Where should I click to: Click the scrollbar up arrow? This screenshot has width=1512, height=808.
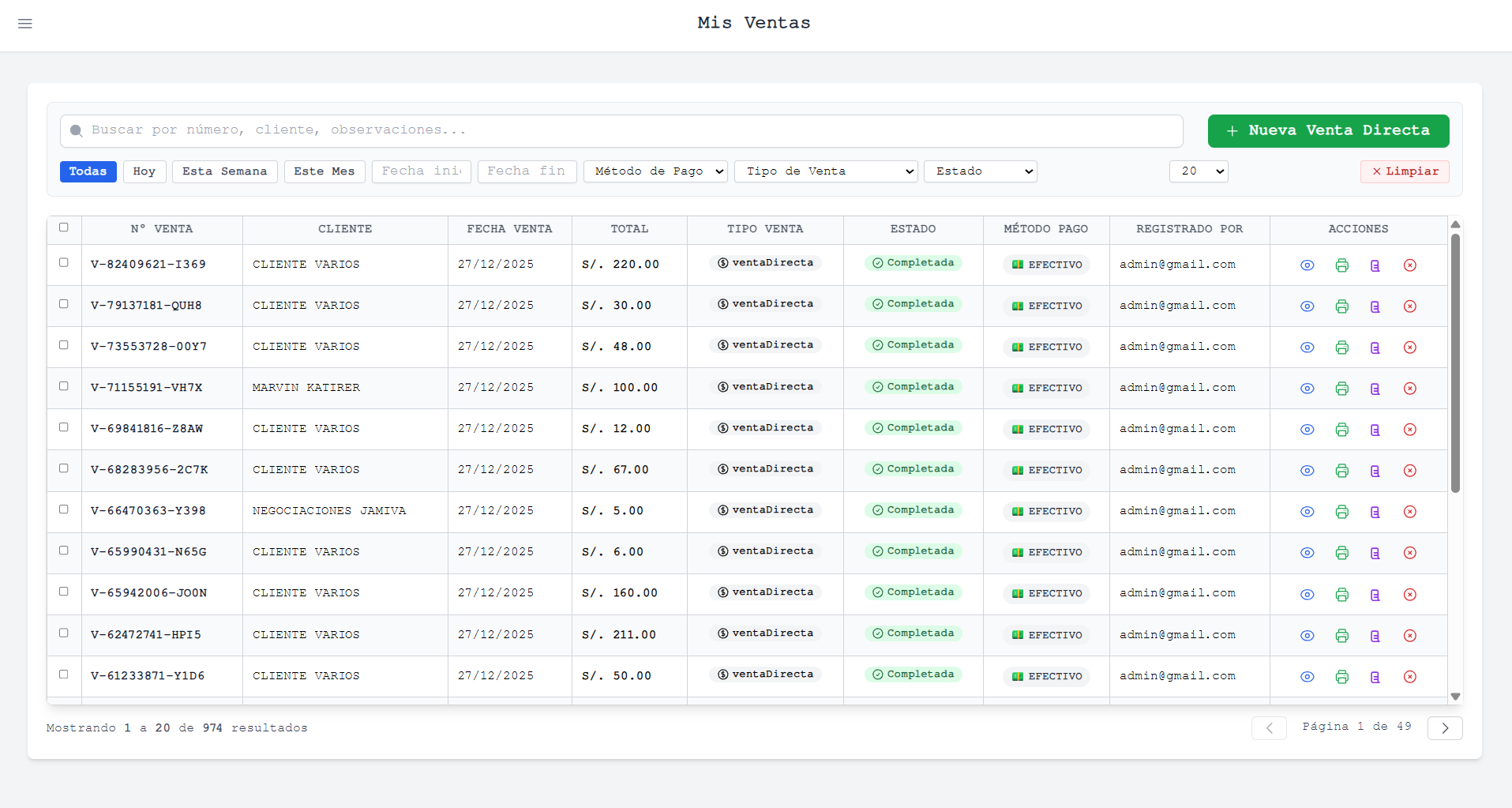click(1455, 224)
